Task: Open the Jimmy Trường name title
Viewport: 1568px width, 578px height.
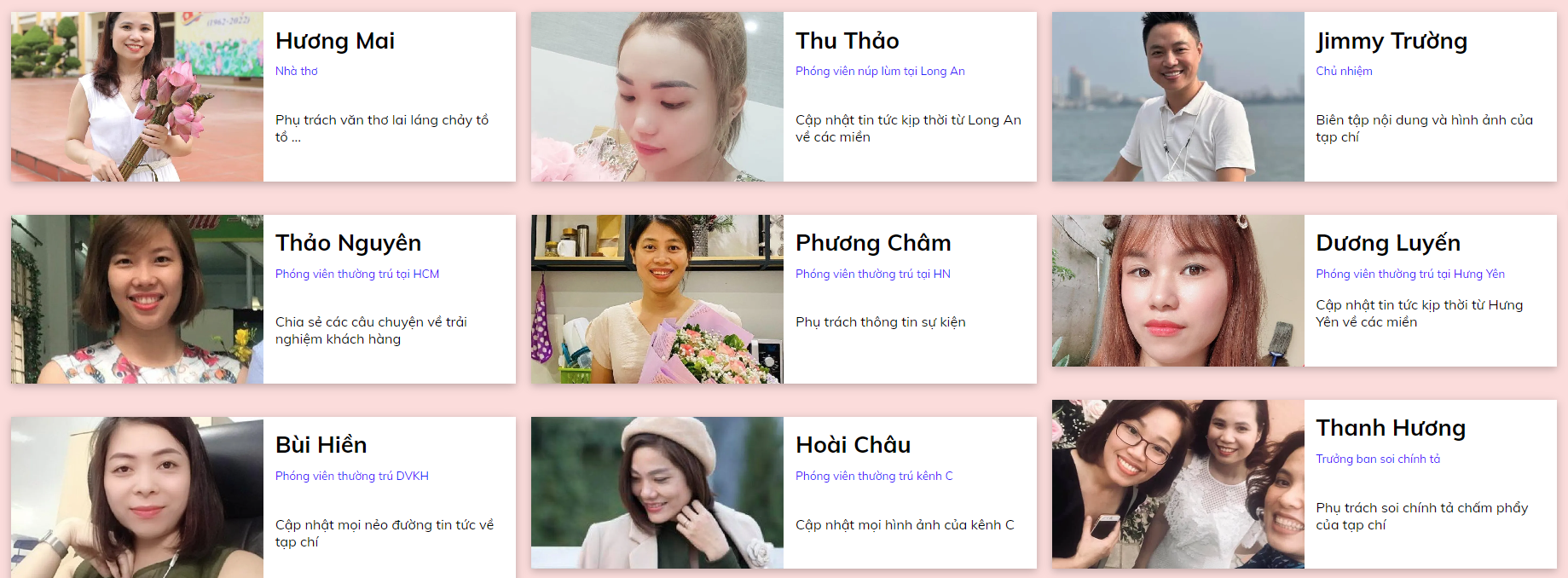Action: point(1392,41)
